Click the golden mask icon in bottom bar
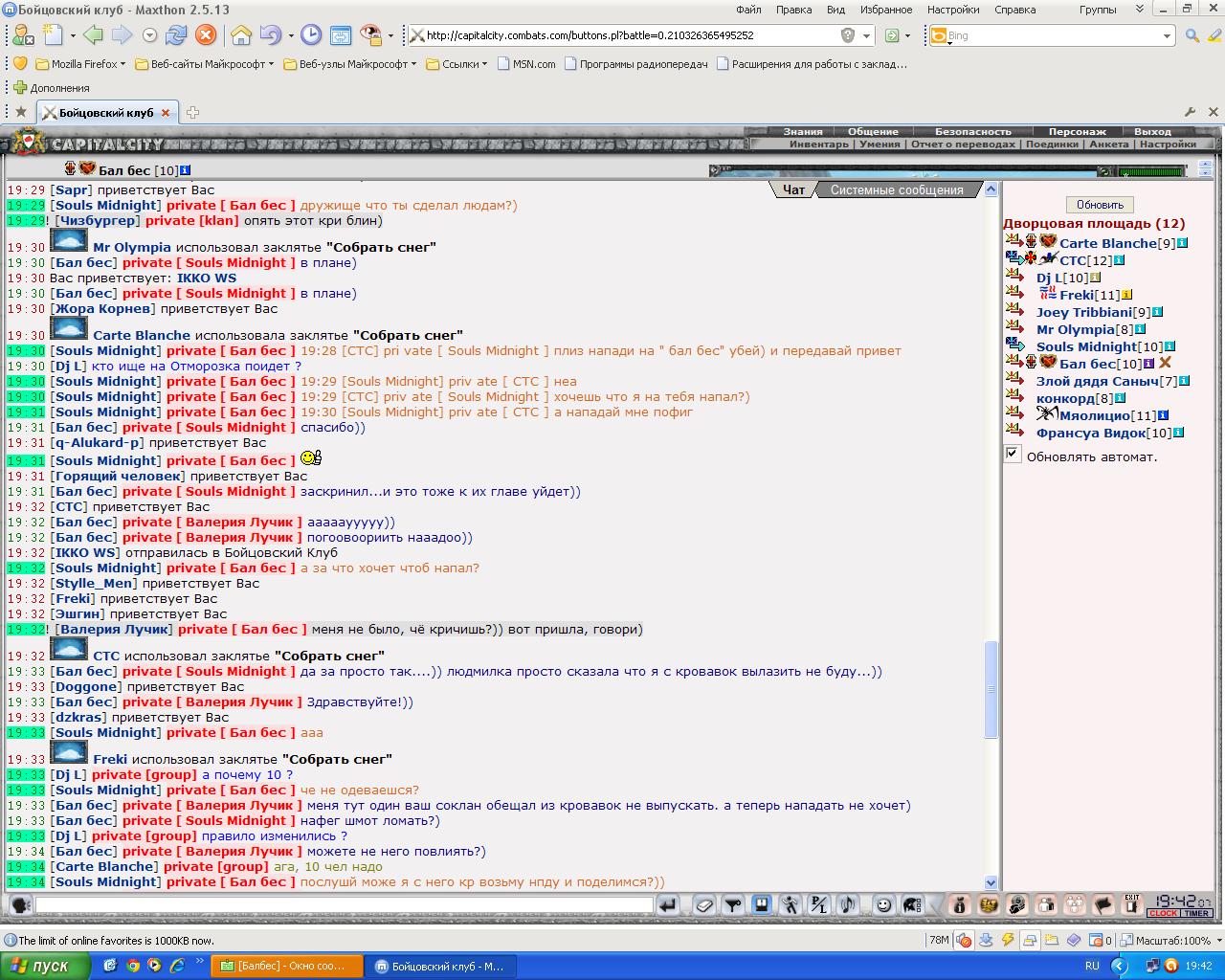Viewport: 1225px width, 980px height. [989, 904]
